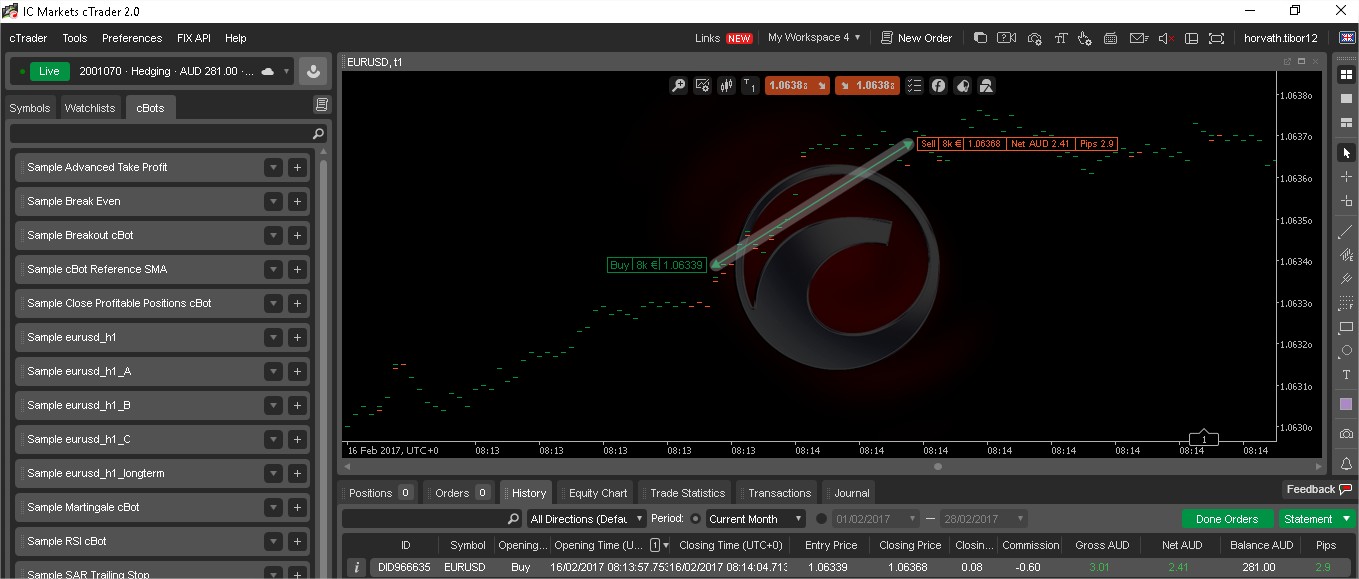The image size is (1359, 579).
Task: Switch to the Symbols tab
Action: tap(30, 108)
